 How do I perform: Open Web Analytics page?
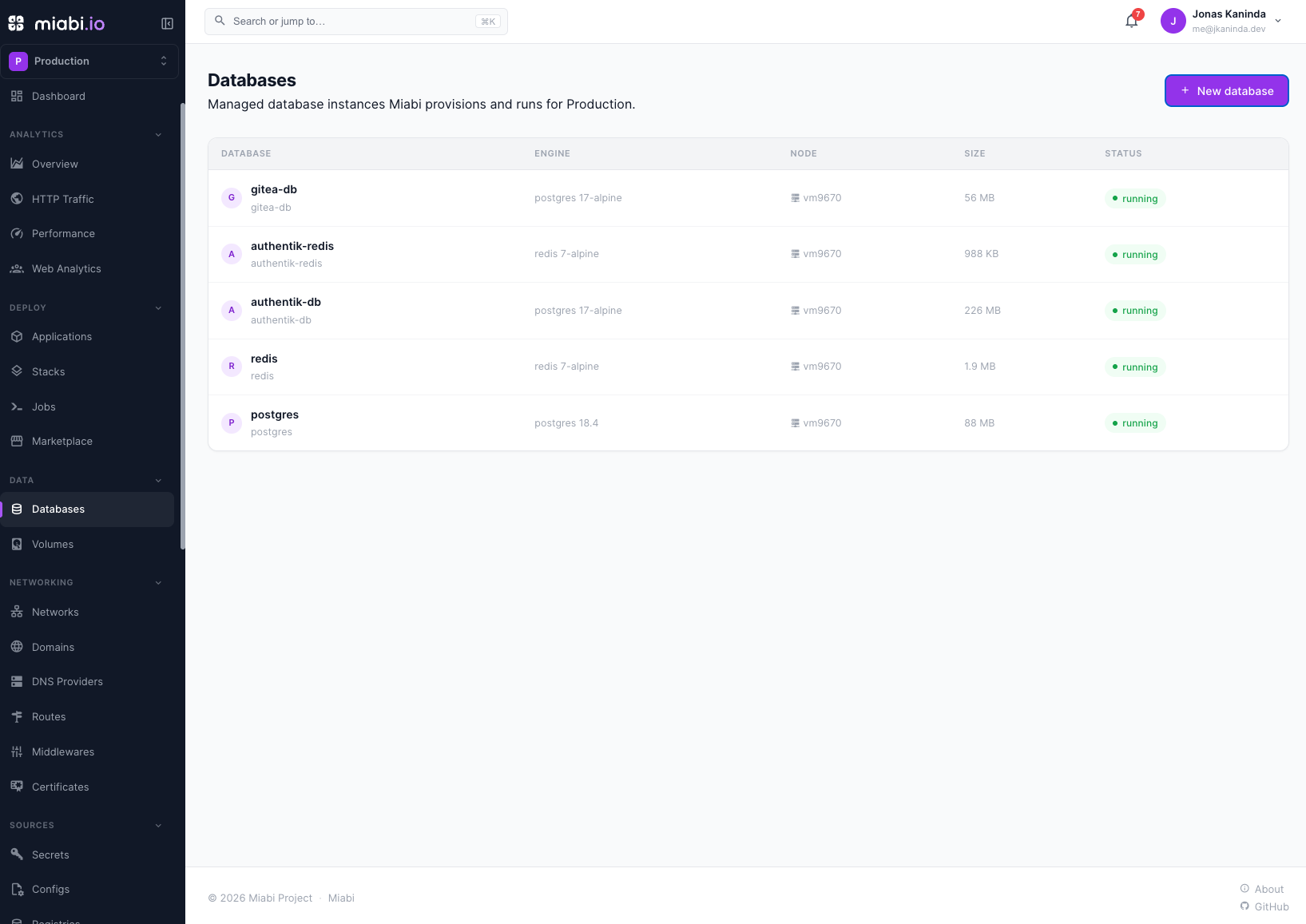tap(87, 269)
